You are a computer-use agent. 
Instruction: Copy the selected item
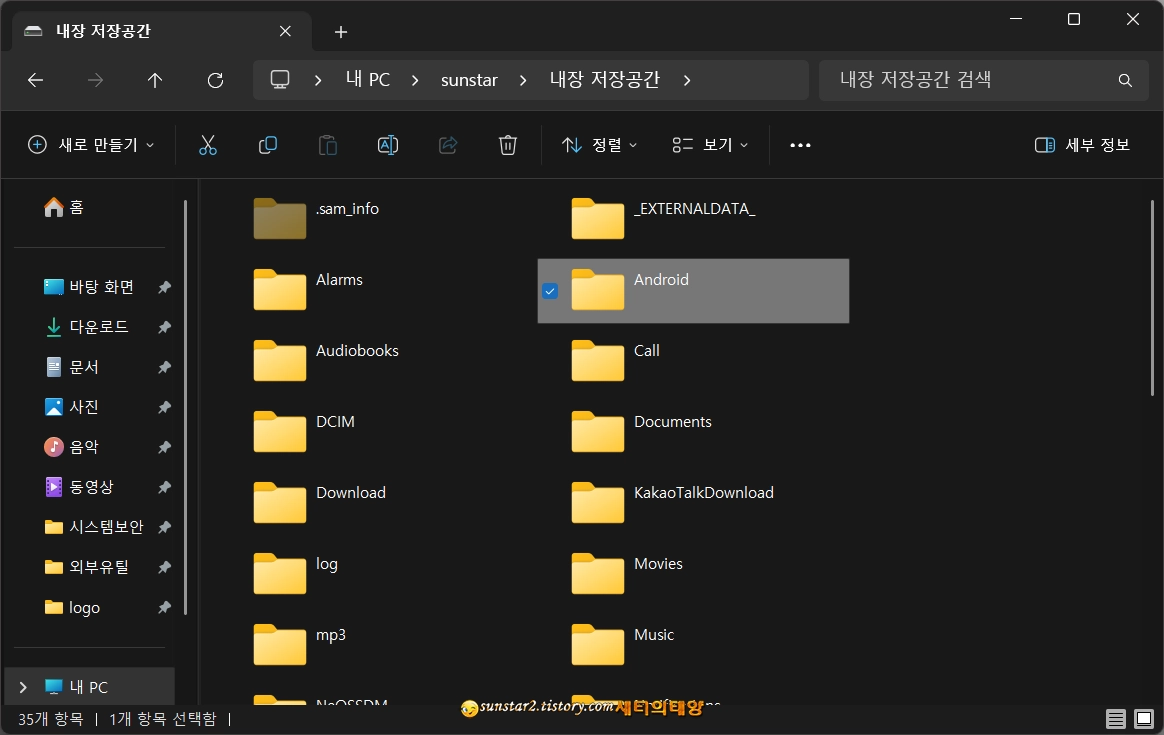(x=268, y=145)
